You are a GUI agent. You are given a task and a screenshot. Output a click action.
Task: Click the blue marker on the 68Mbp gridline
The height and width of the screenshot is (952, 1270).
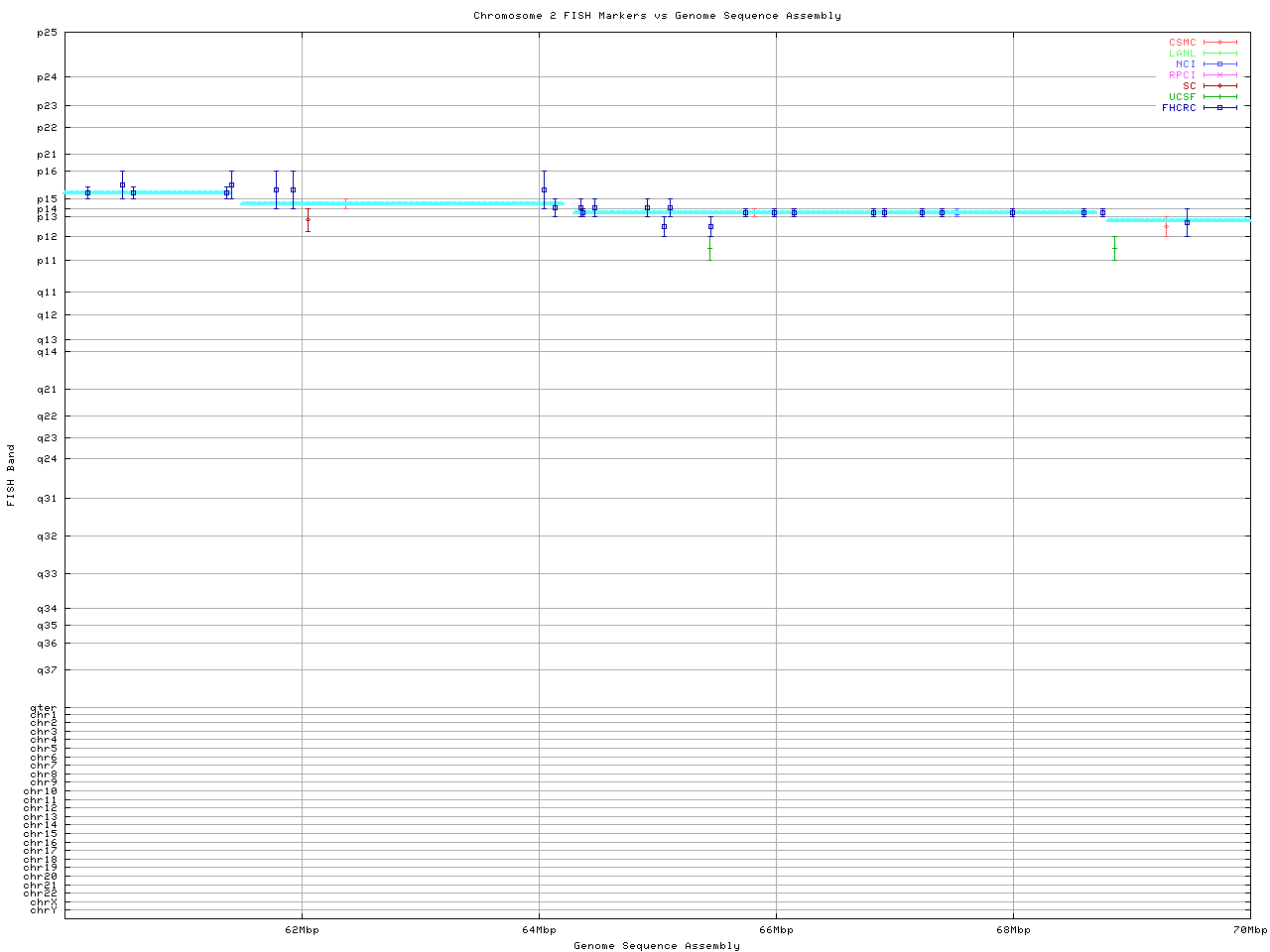tap(1012, 212)
